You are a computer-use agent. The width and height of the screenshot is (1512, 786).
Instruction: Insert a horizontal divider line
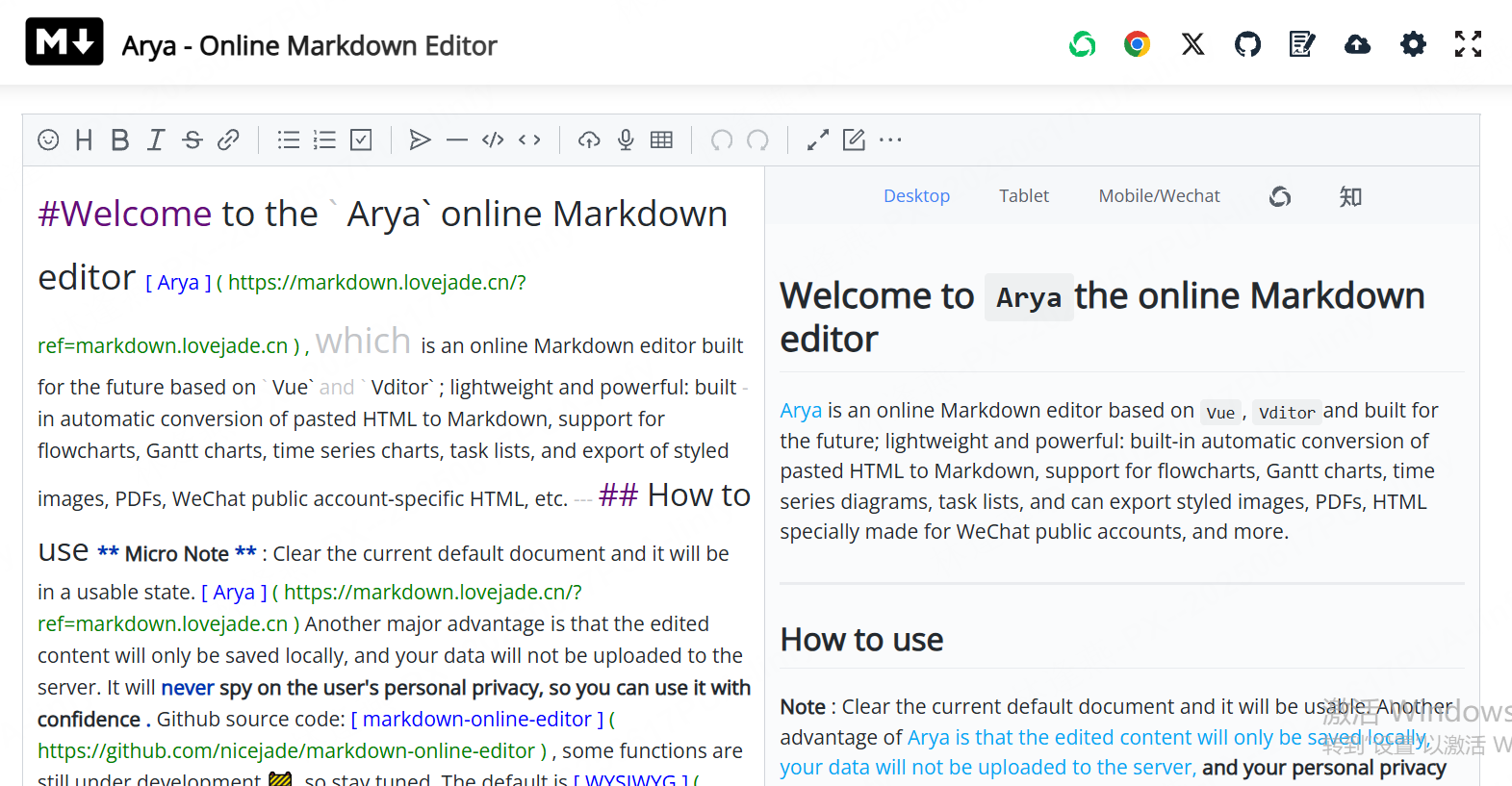click(x=457, y=140)
